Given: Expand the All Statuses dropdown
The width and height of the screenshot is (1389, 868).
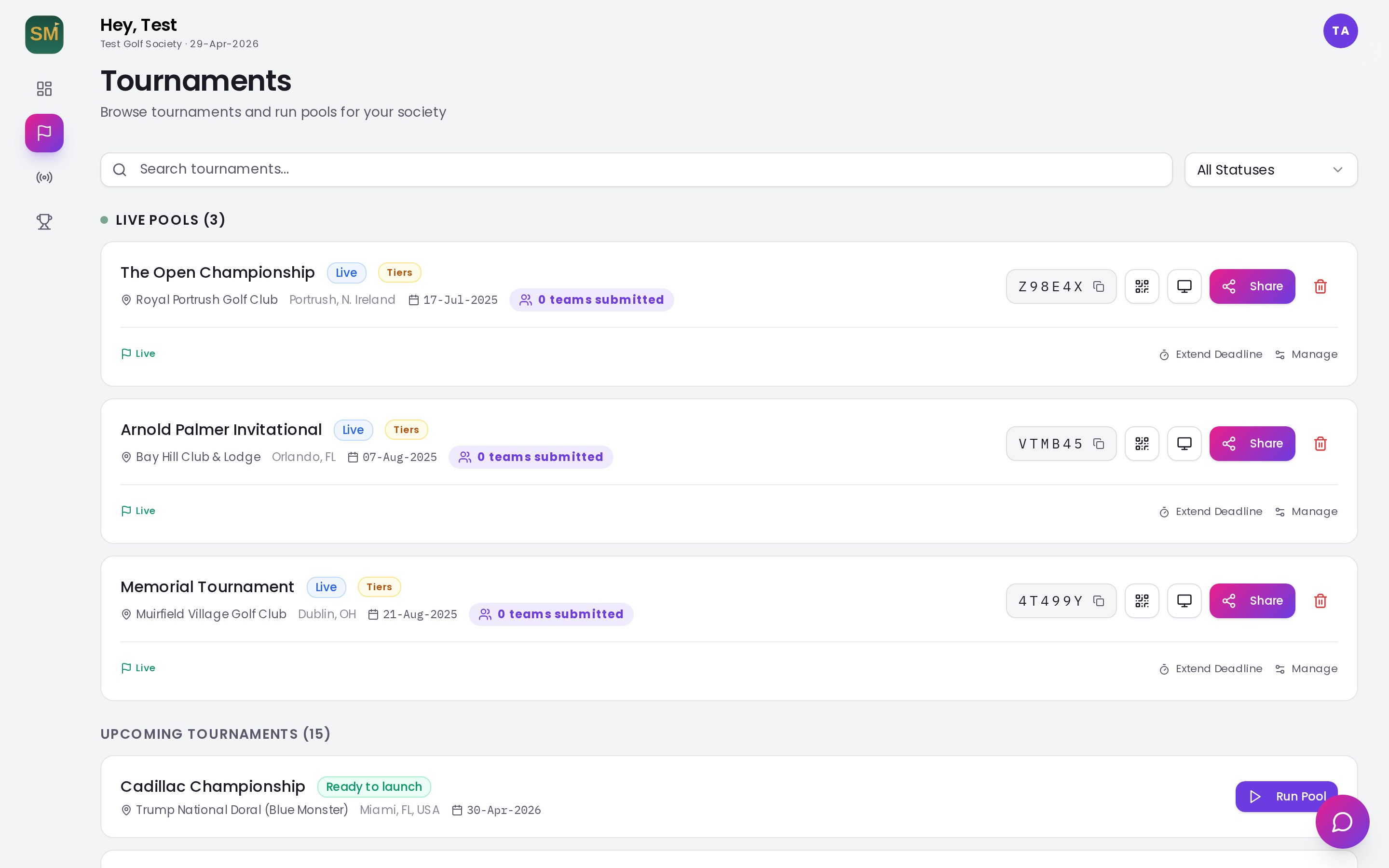Looking at the screenshot, I should pyautogui.click(x=1271, y=170).
